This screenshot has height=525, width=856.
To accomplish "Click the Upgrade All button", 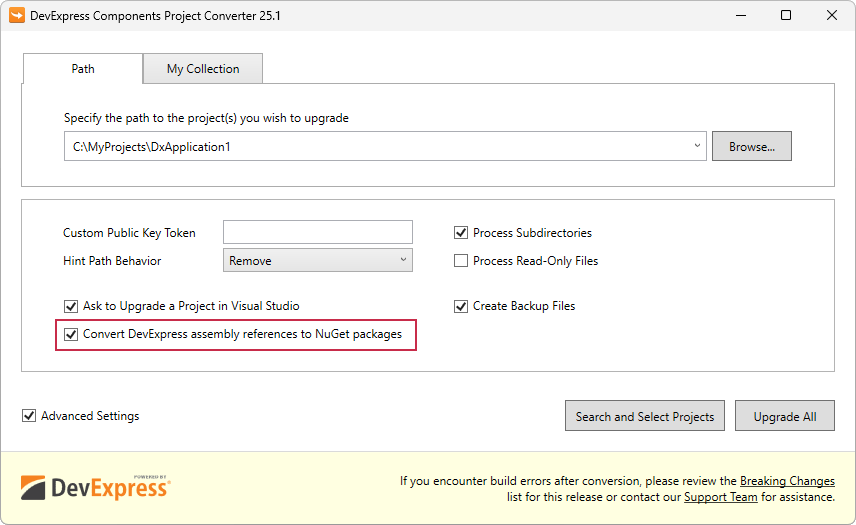I will tap(785, 416).
